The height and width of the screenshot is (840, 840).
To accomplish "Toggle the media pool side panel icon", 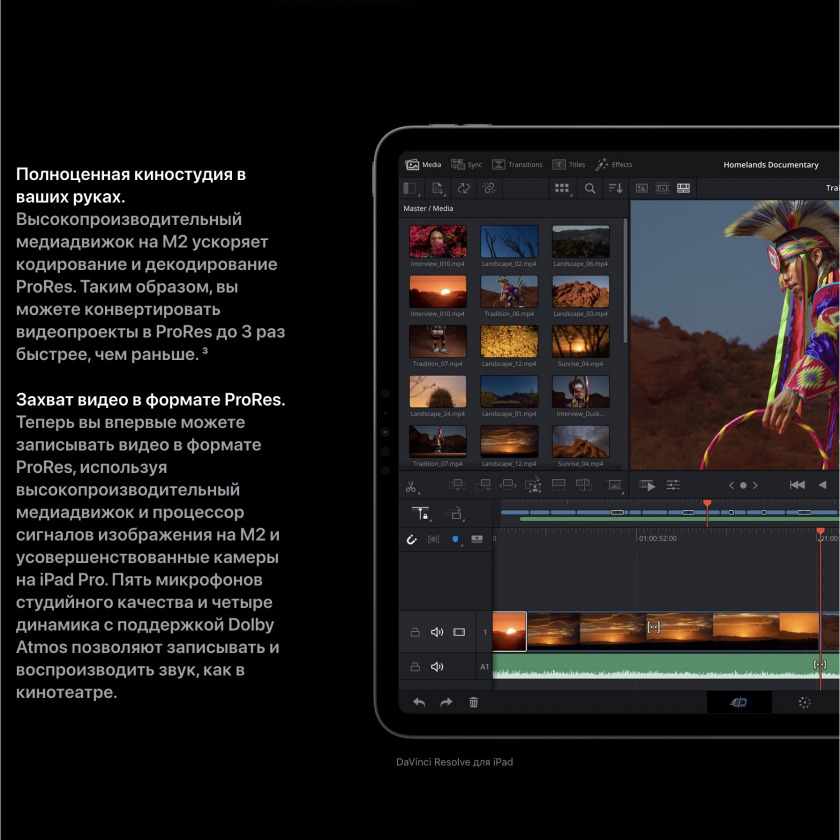I will coord(410,188).
